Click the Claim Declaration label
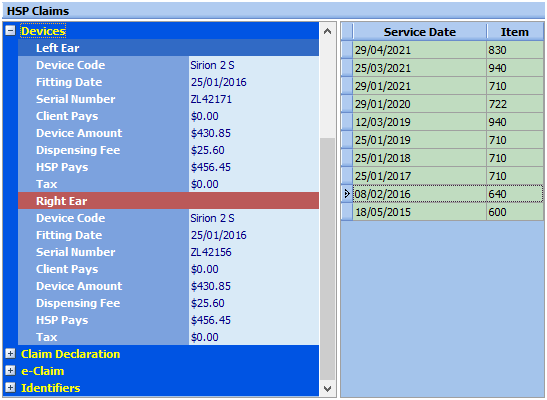This screenshot has width=547, height=400. (x=70, y=354)
